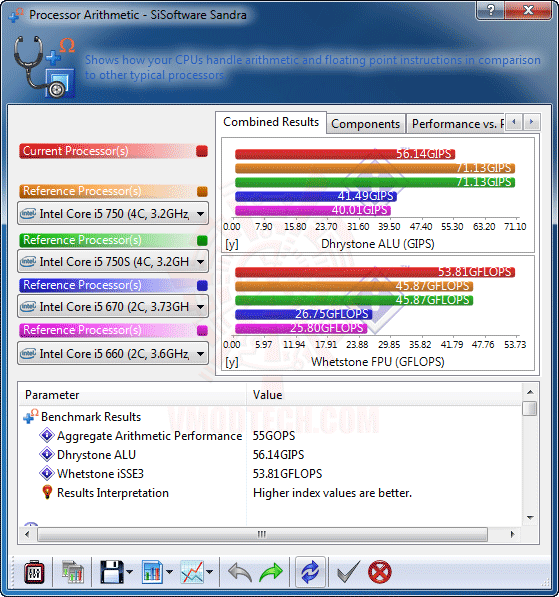Click the diamond icon next to Dhrystone ALU
559x597 pixels.
(47, 454)
